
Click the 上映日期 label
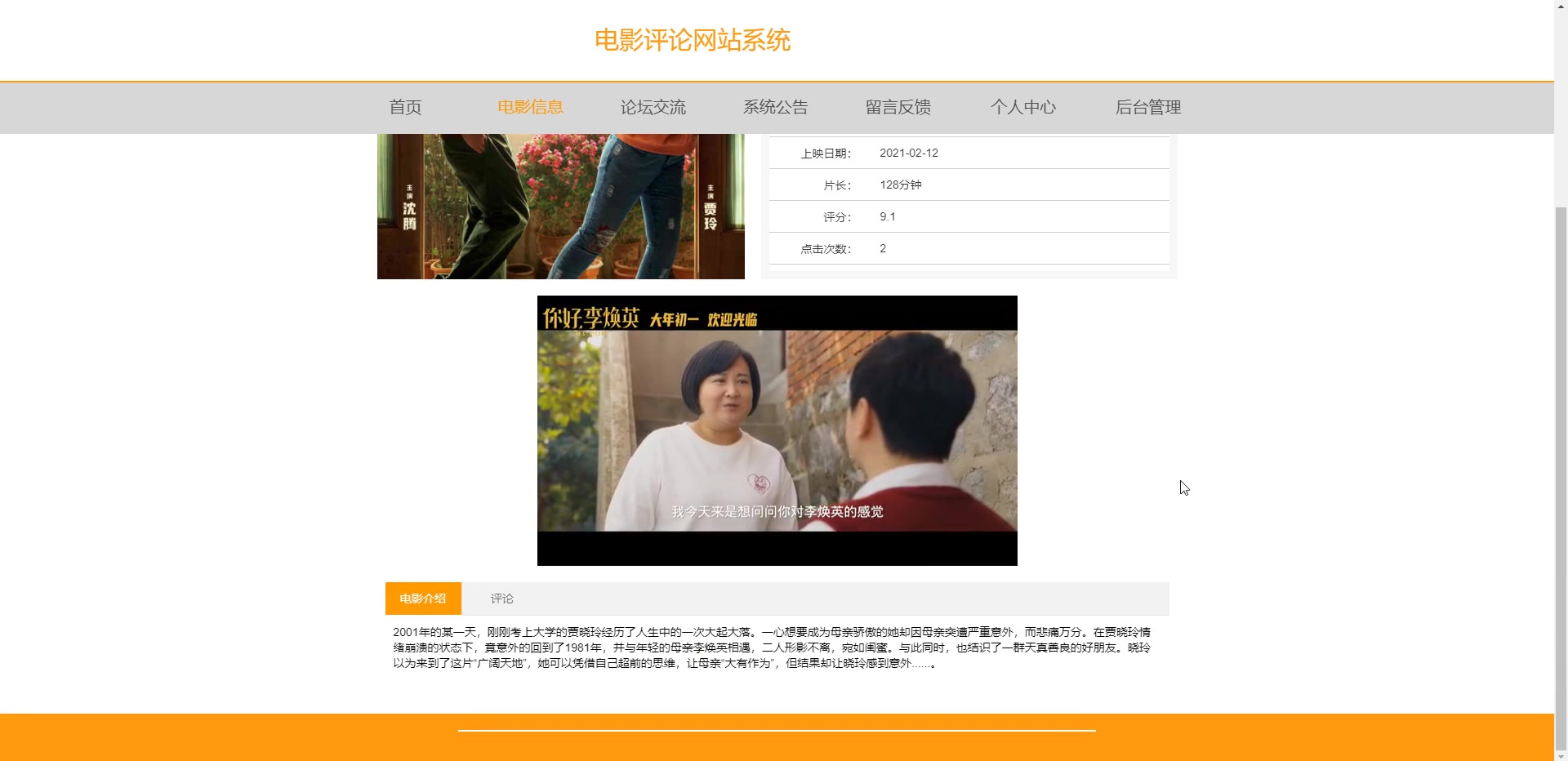(x=826, y=154)
